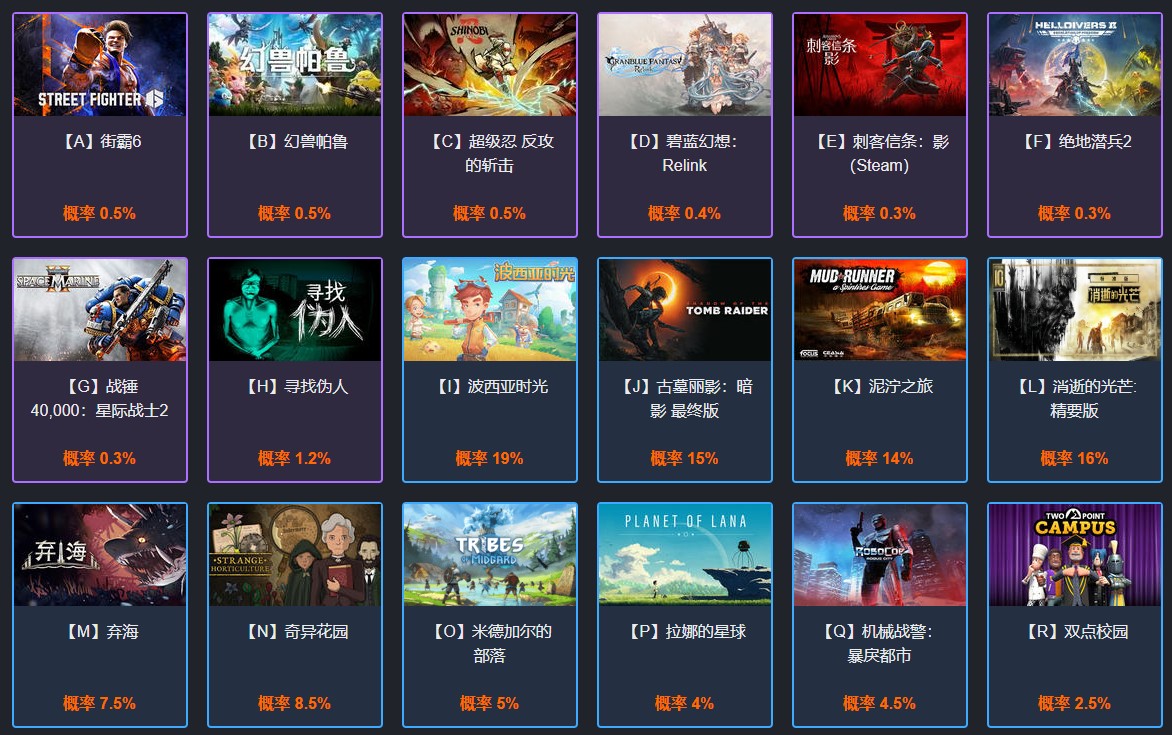Open the 【H】寻找伪人 title text
1172x735 pixels.
[295, 387]
